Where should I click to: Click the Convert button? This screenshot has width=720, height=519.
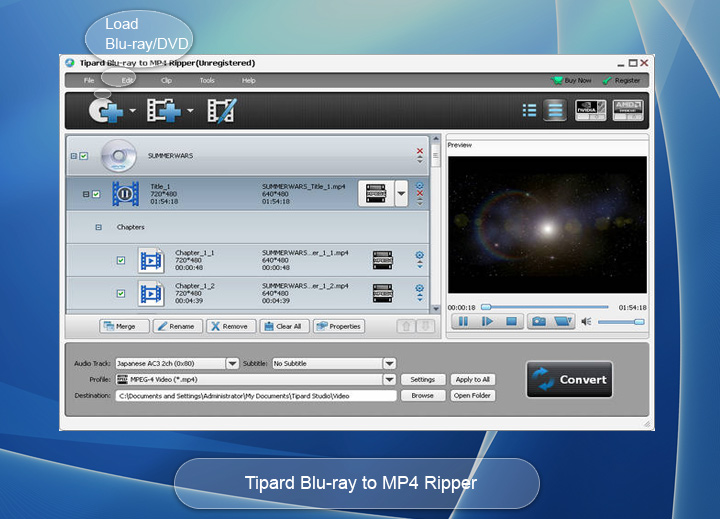coord(569,379)
